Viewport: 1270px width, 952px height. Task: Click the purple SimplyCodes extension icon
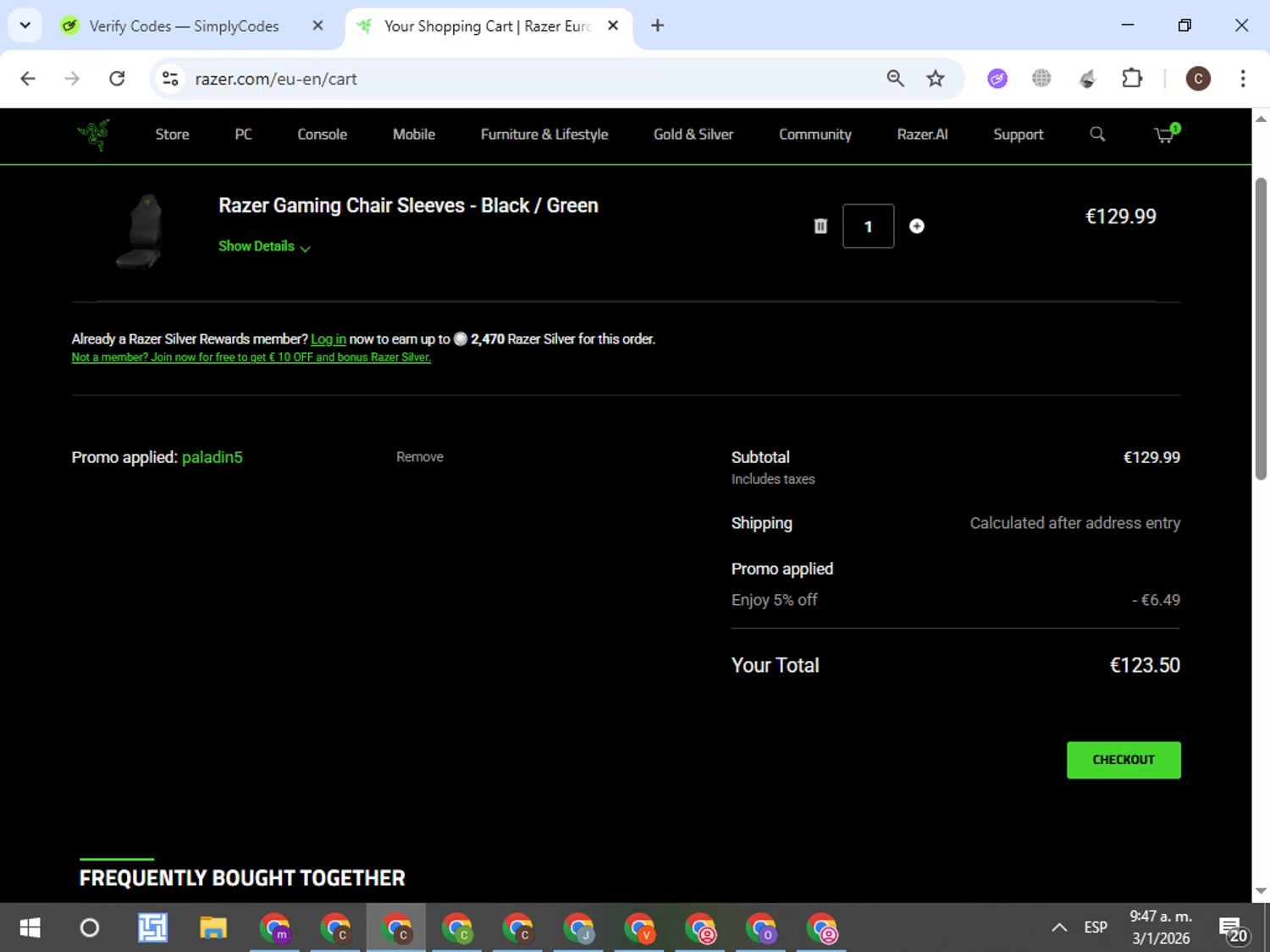(x=997, y=79)
